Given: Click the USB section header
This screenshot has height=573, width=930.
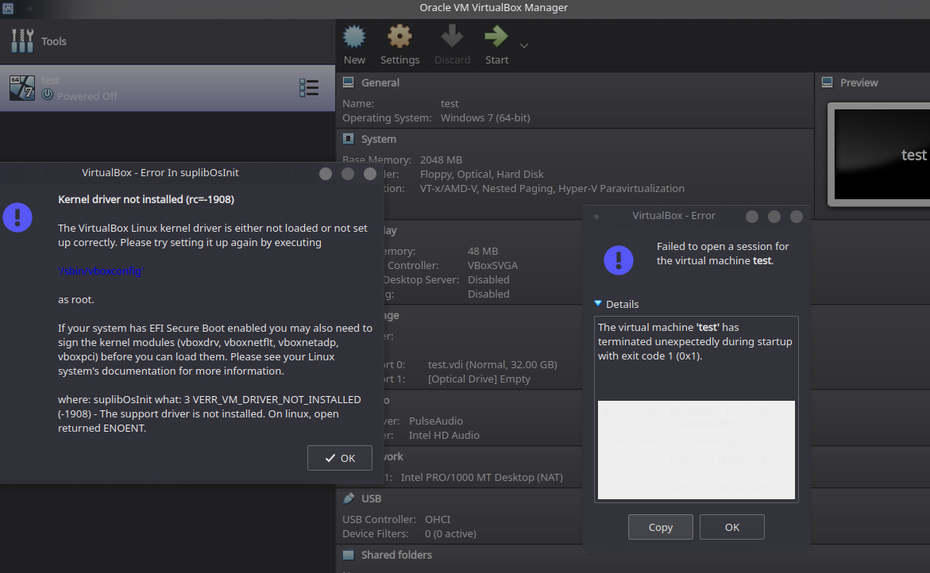Looking at the screenshot, I should coord(371,498).
